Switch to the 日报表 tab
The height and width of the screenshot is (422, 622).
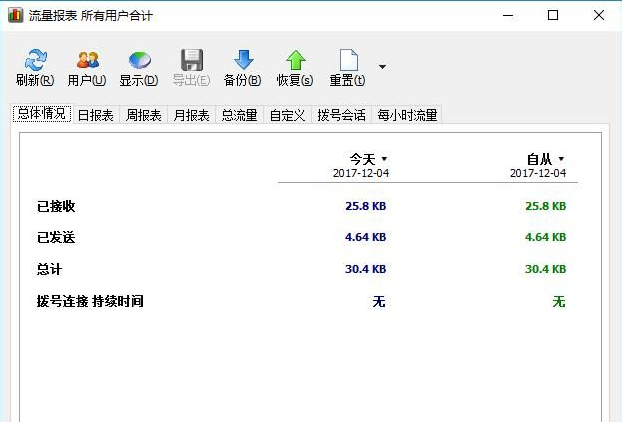tap(96, 115)
